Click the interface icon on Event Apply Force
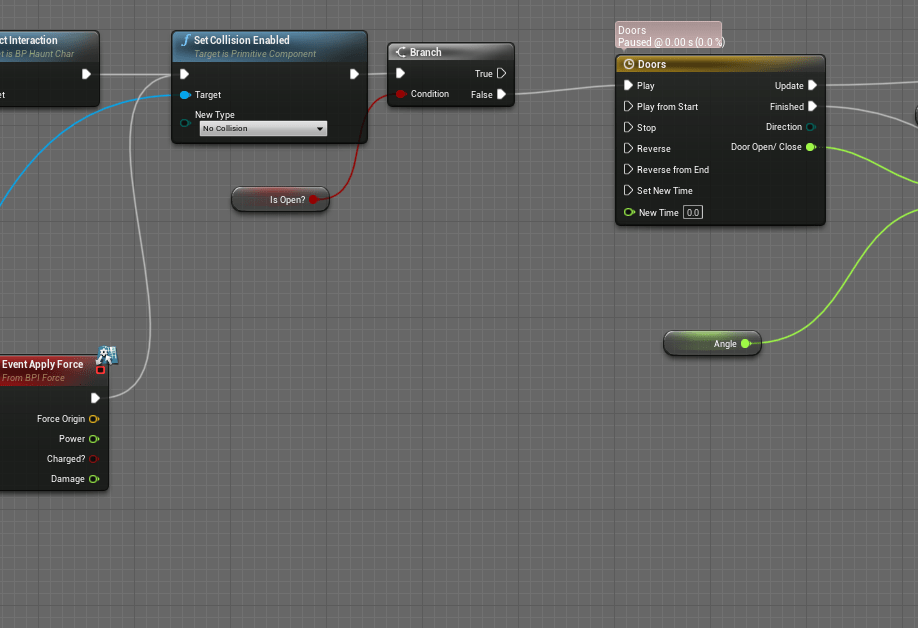The image size is (918, 628). pos(107,355)
